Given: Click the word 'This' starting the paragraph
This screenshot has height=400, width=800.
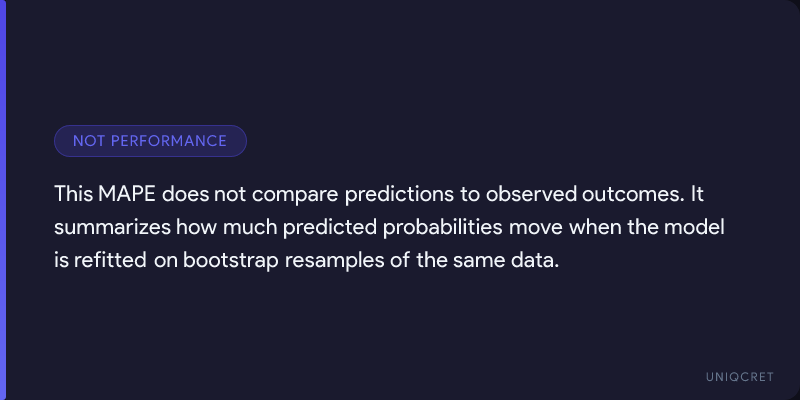Looking at the screenshot, I should [x=73, y=193].
